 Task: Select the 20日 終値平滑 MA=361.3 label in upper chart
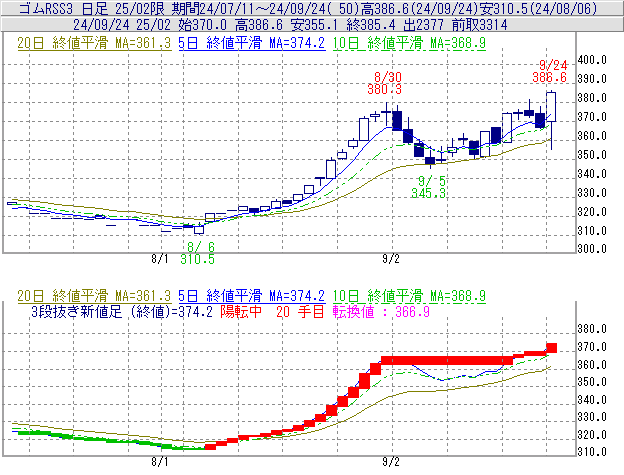point(94,43)
